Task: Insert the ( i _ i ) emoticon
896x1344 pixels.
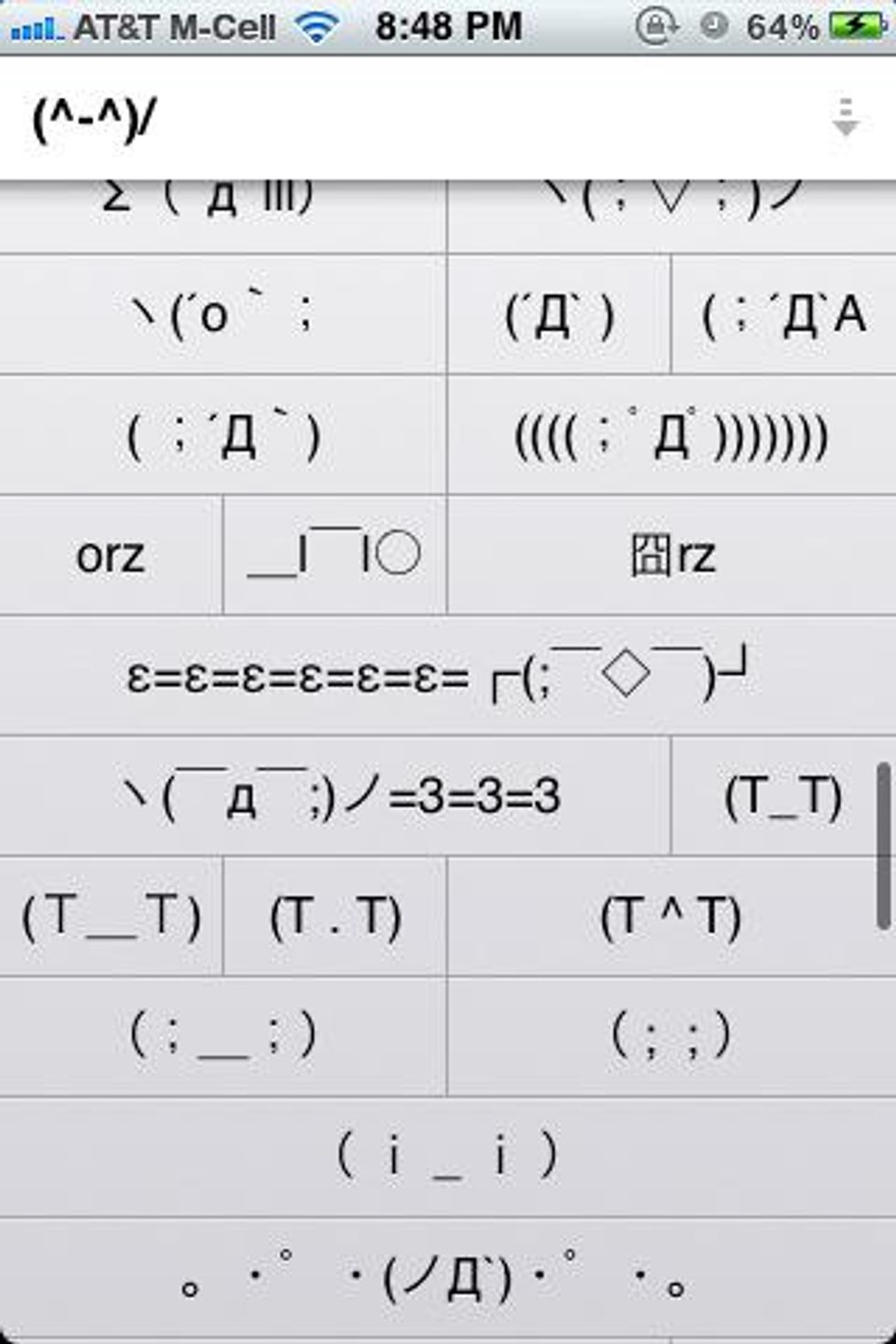Action: click(447, 1157)
